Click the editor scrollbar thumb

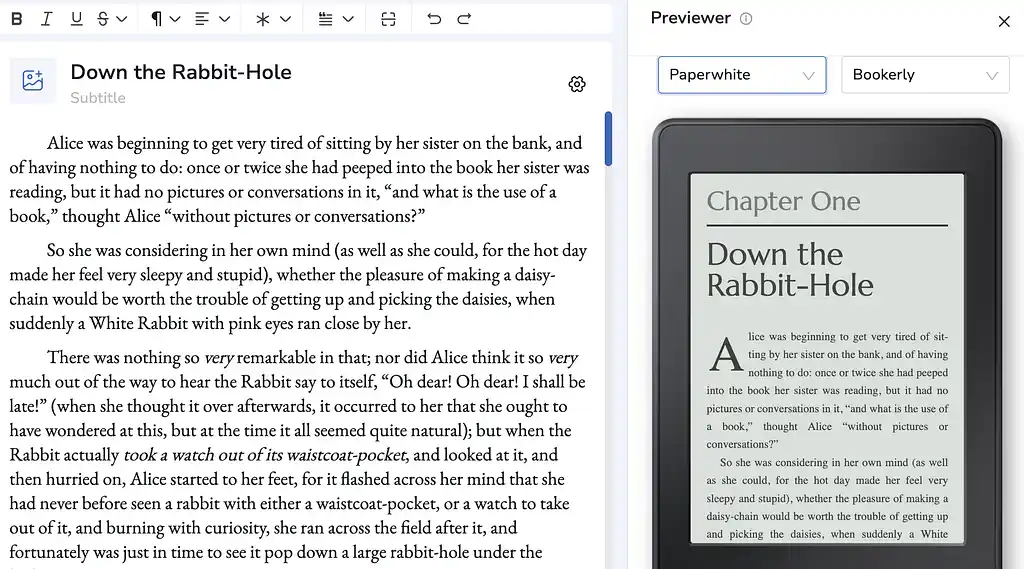608,138
